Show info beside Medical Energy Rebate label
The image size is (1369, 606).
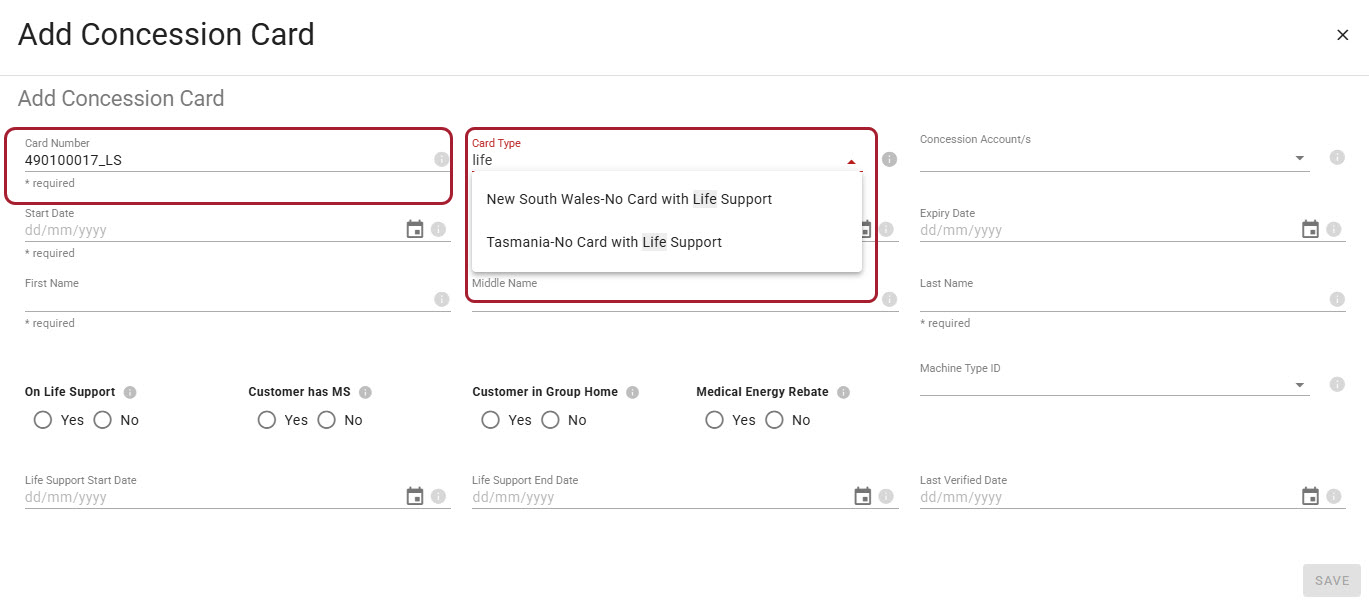843,392
